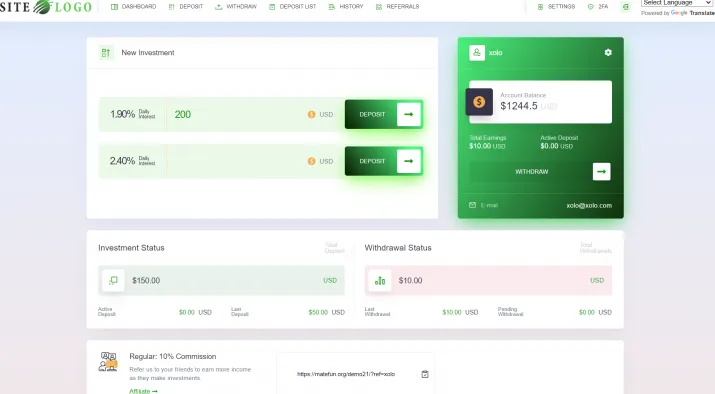Viewport: 715px width, 394px height.
Task: Click the gear icon on the xolo card
Action: pyautogui.click(x=608, y=52)
